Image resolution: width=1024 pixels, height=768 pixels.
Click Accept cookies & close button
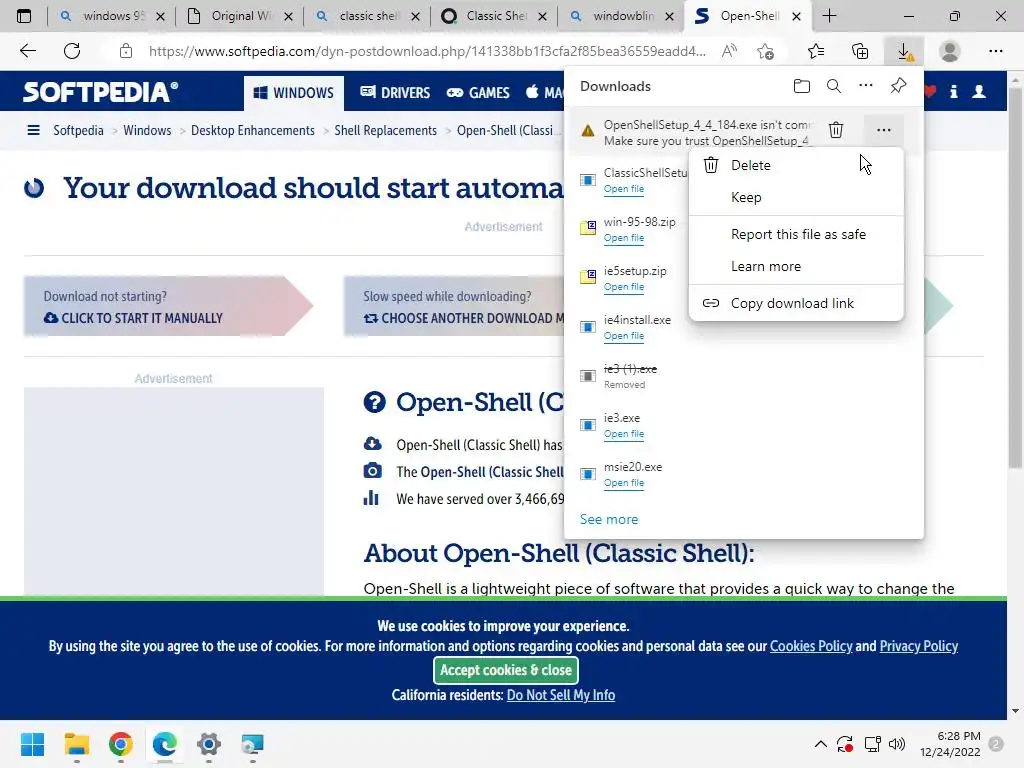pos(505,670)
